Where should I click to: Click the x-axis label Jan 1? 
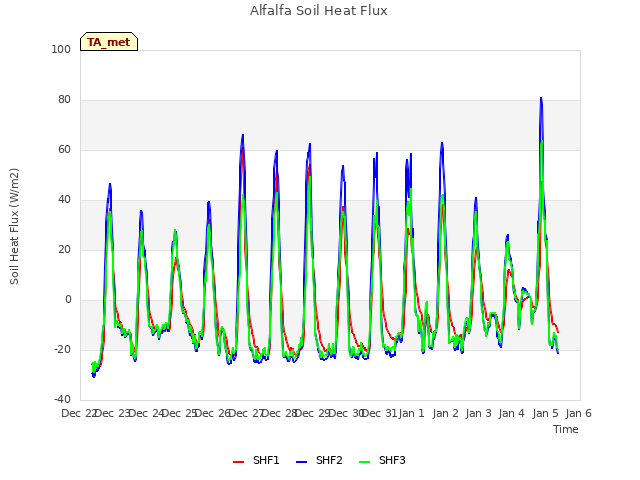pos(411,413)
